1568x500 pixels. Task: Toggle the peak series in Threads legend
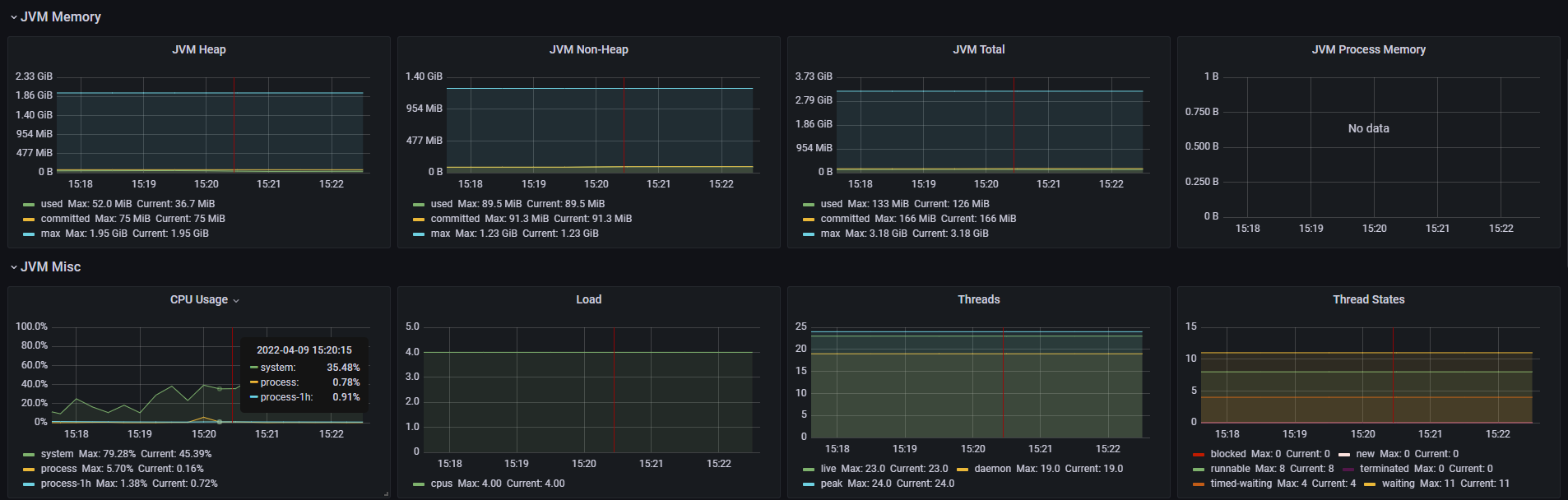coord(832,484)
